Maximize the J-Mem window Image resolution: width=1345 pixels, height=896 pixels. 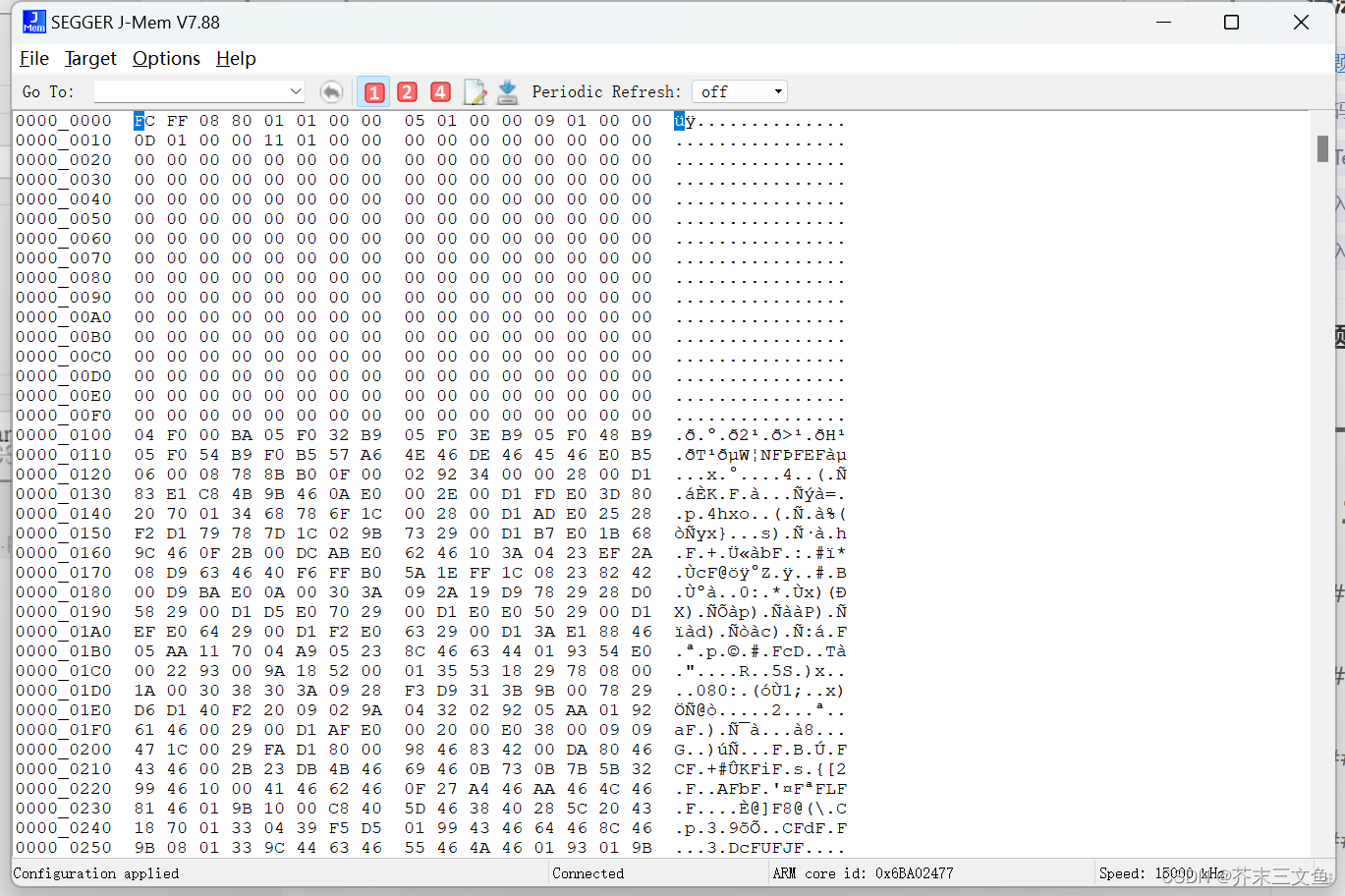pyautogui.click(x=1231, y=22)
